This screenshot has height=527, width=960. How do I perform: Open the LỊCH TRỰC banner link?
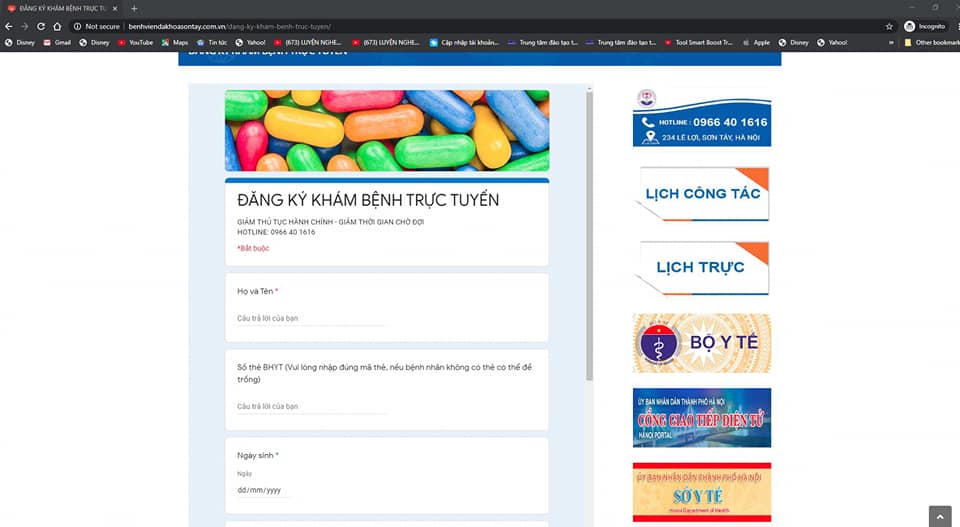pos(702,268)
